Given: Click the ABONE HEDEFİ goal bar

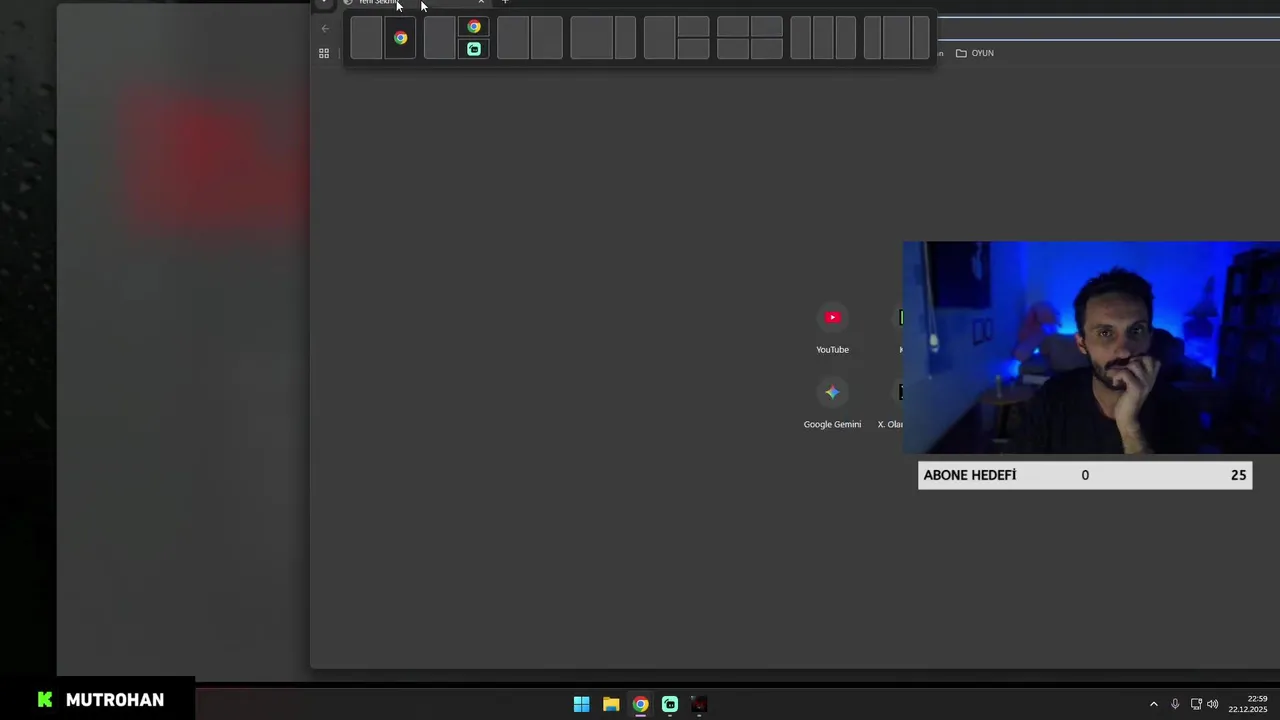Looking at the screenshot, I should tap(1085, 475).
